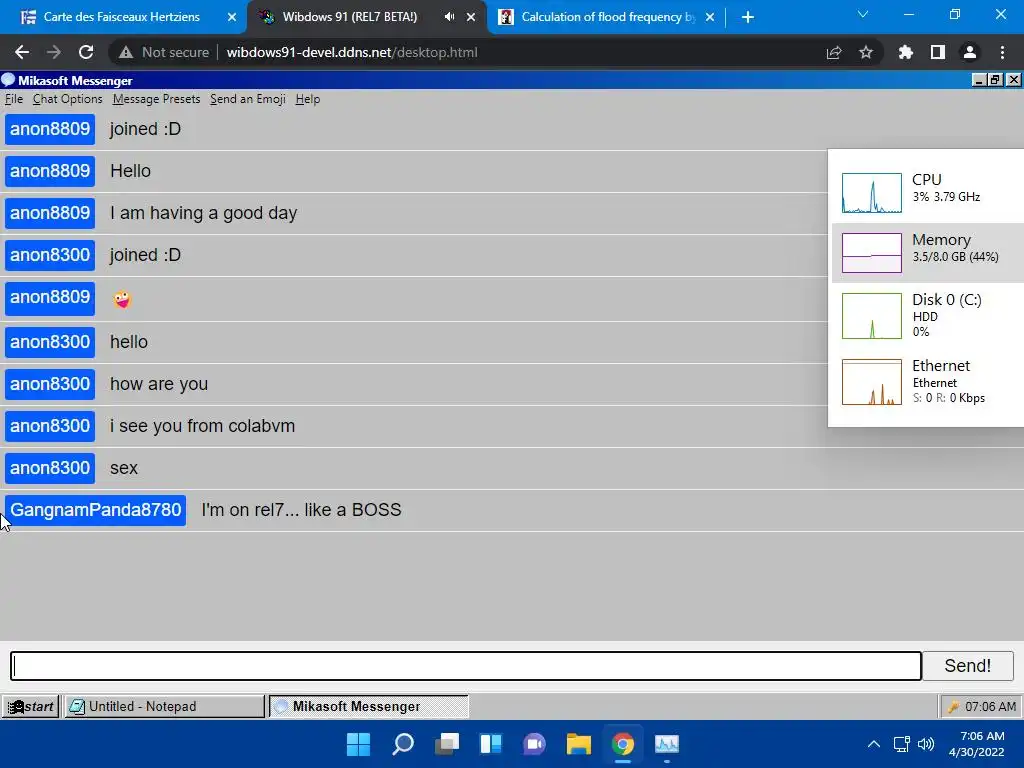Image resolution: width=1024 pixels, height=768 pixels.
Task: Select Mikasoft Messenger taskbar button
Action: point(369,706)
